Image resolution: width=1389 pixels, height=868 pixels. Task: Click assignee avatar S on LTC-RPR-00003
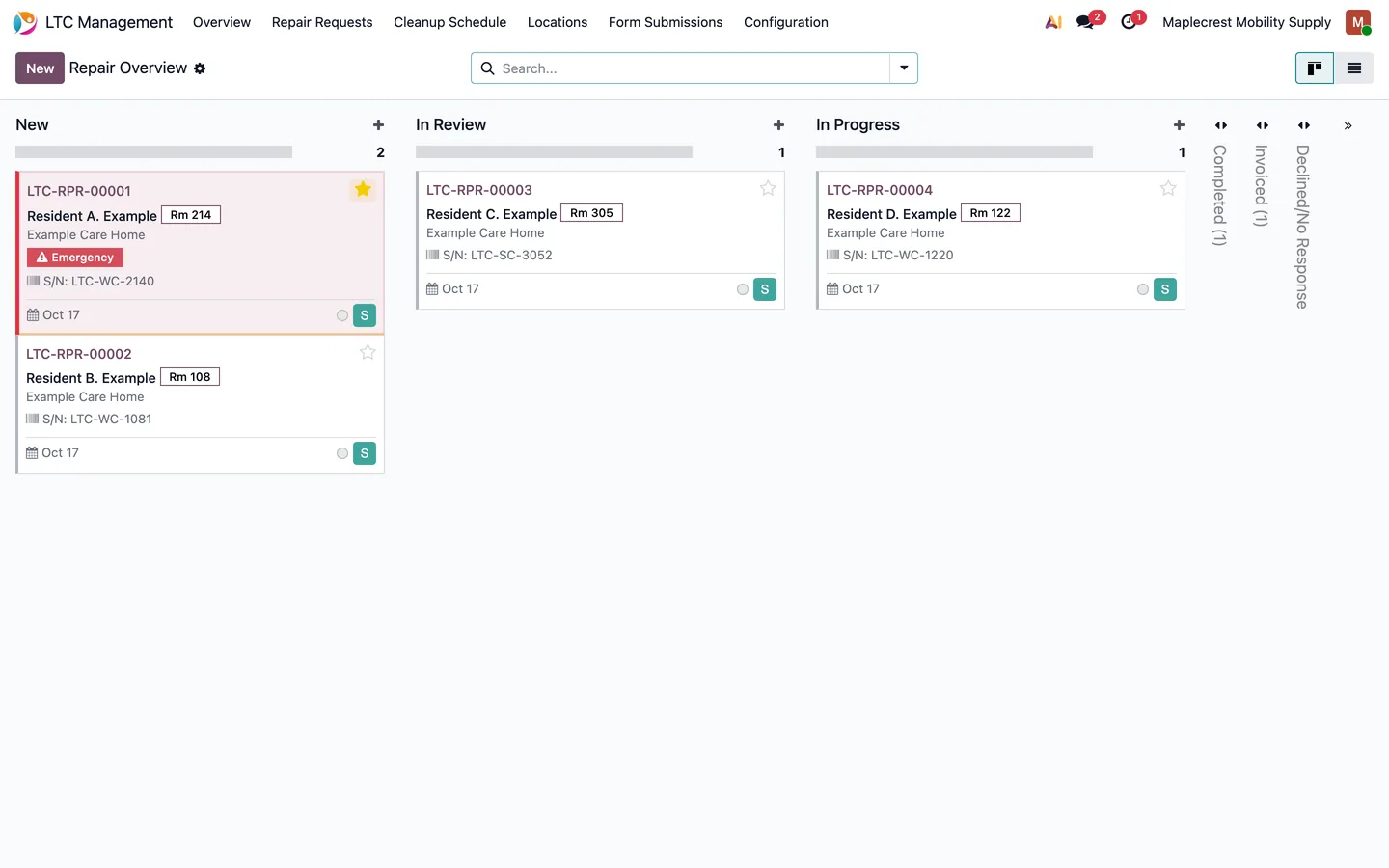[x=765, y=289]
